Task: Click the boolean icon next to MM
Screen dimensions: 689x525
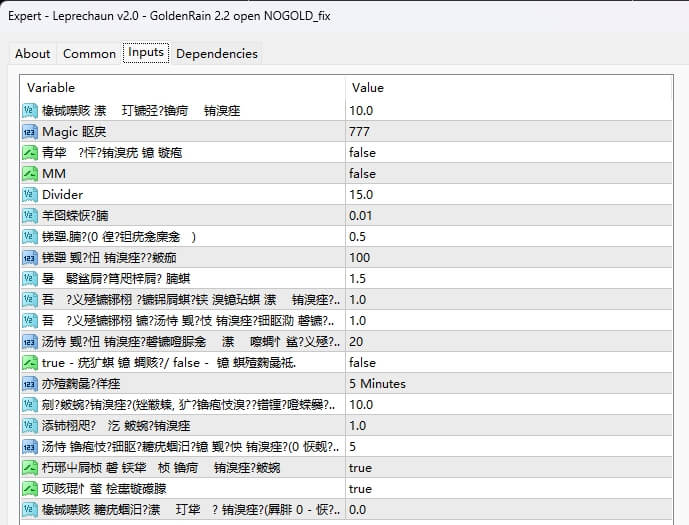Action: click(29, 174)
